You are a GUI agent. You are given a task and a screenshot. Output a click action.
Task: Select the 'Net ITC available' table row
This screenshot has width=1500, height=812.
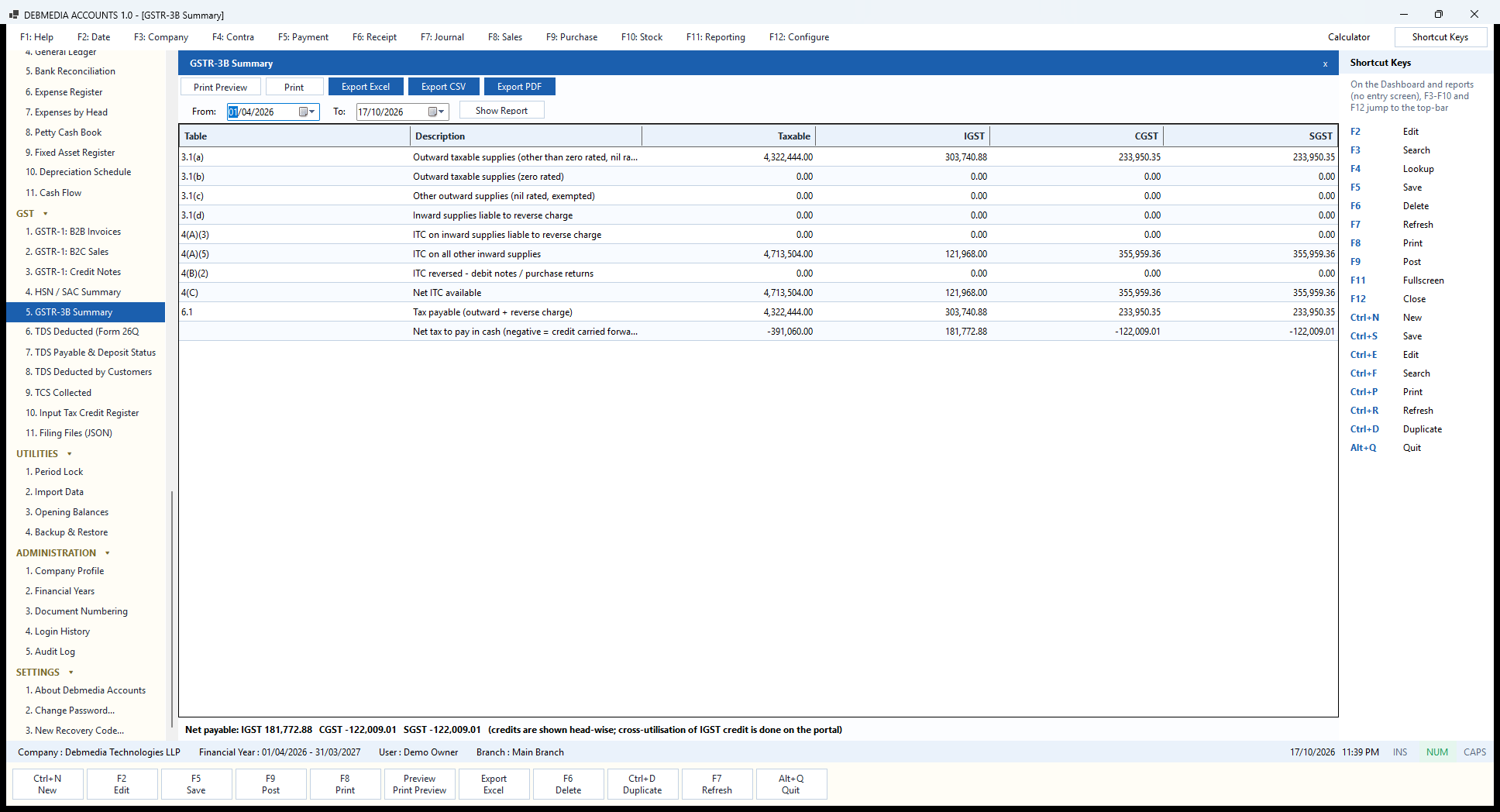tap(759, 293)
